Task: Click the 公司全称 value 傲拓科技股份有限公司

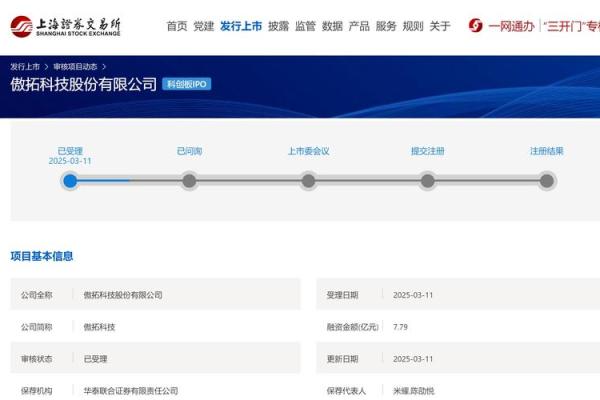Action: tap(123, 295)
